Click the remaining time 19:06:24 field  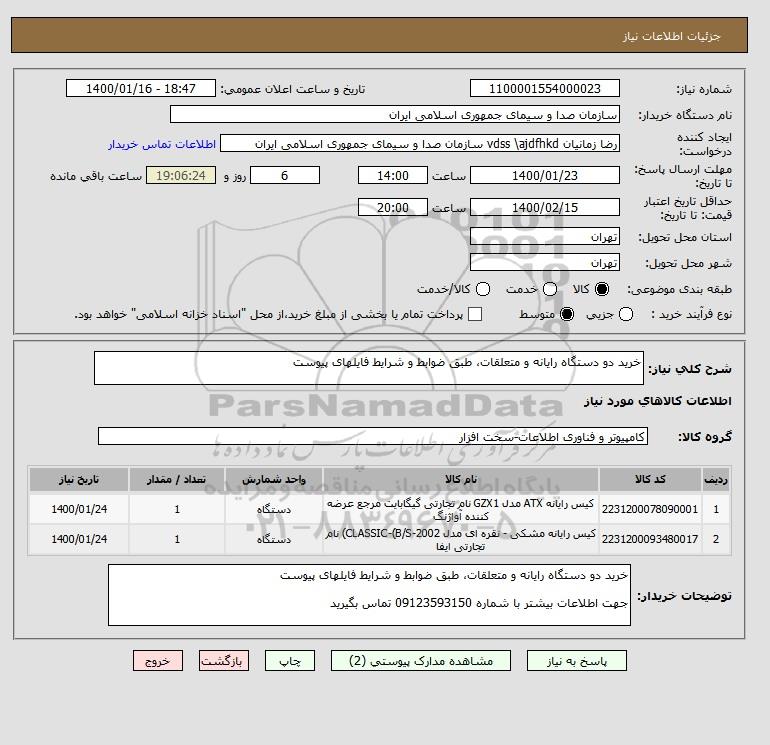click(x=181, y=175)
